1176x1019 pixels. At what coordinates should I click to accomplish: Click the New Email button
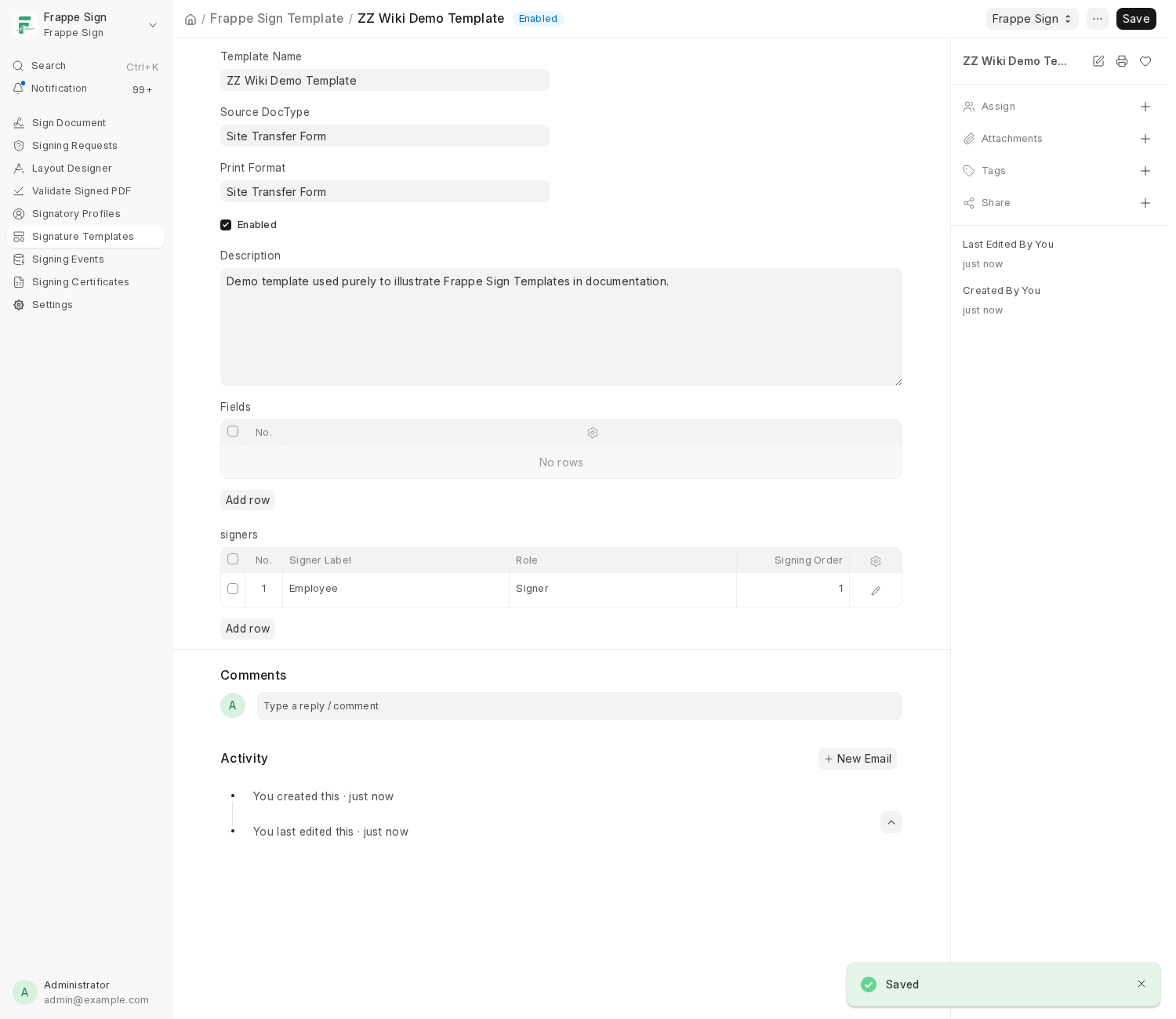(x=858, y=759)
